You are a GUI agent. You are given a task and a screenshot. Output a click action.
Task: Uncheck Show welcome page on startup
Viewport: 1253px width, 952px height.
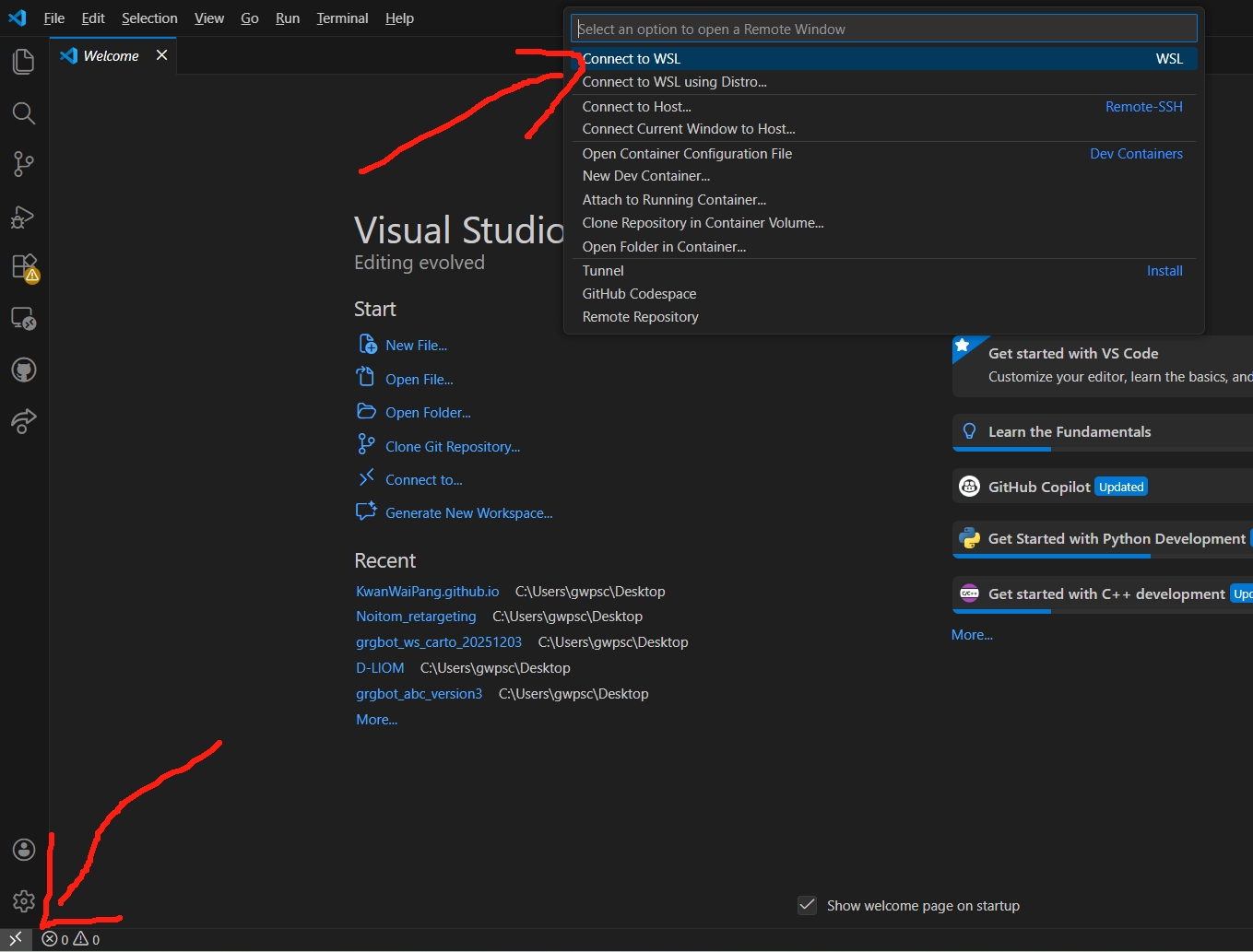807,905
